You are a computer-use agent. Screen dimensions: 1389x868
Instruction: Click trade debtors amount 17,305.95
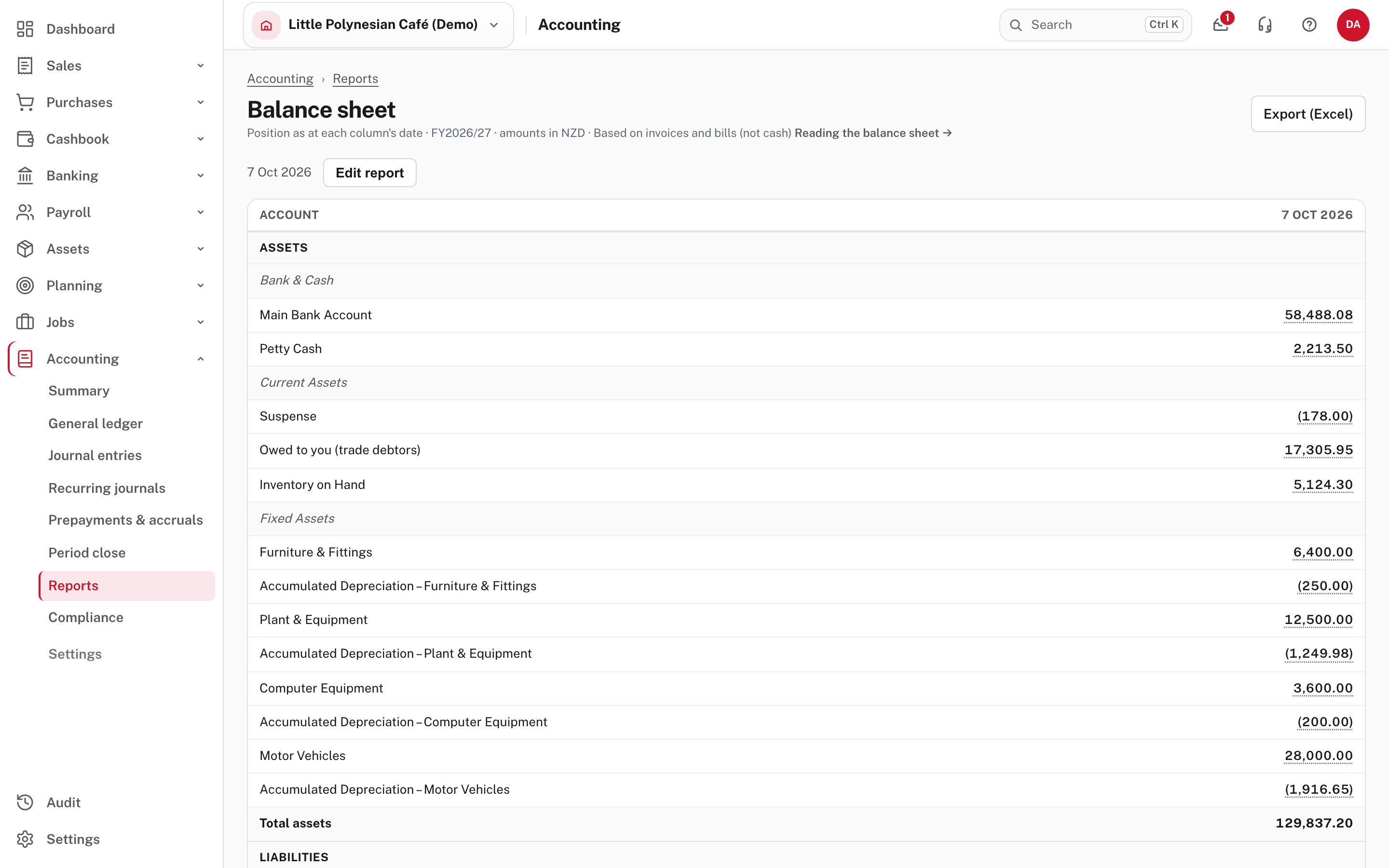click(1319, 450)
